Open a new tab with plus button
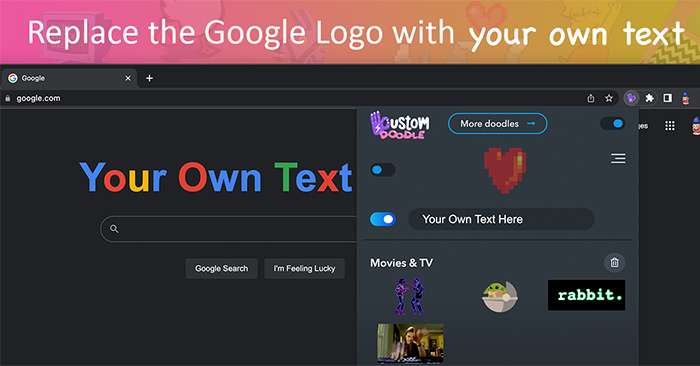The height and width of the screenshot is (366, 700). coord(150,78)
